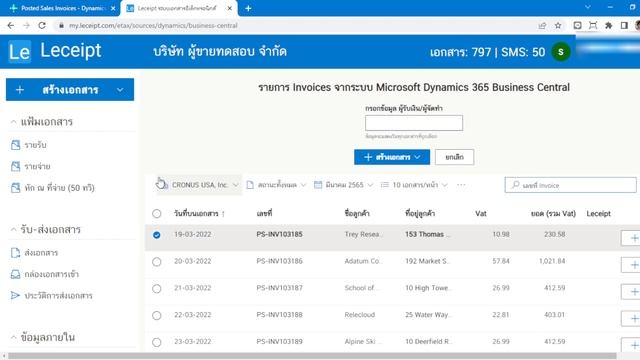The height and width of the screenshot is (360, 640).
Task: Click the horizontal page scrollbar
Action: [312, 356]
